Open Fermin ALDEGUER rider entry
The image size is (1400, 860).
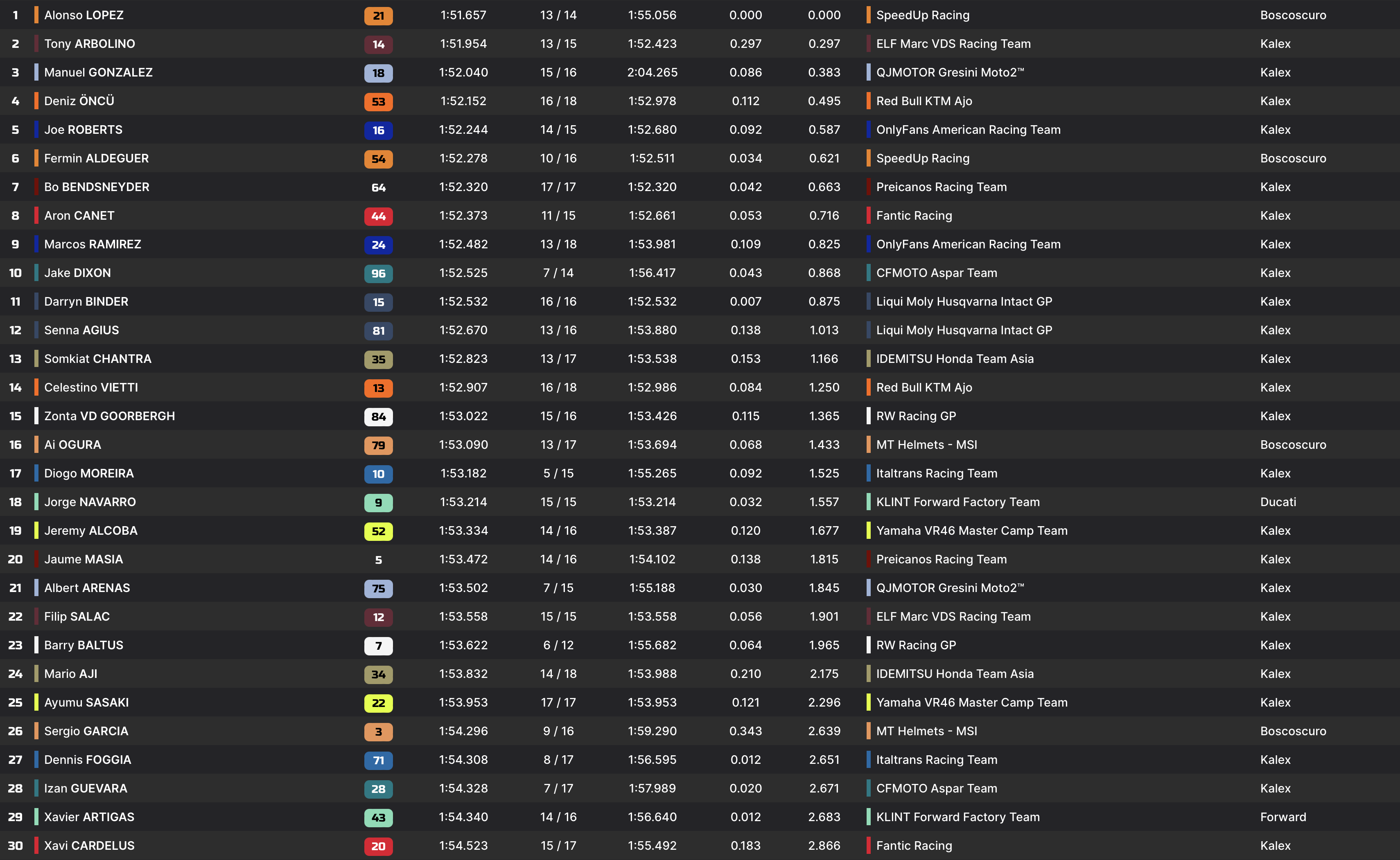[96, 158]
